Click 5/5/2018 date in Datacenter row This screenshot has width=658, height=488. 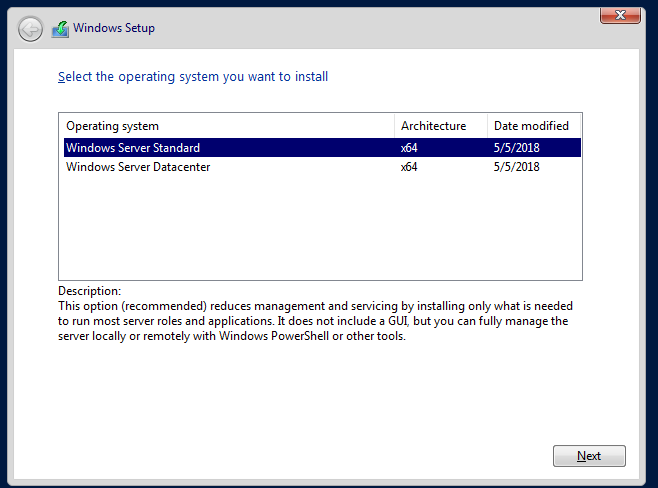click(x=517, y=167)
